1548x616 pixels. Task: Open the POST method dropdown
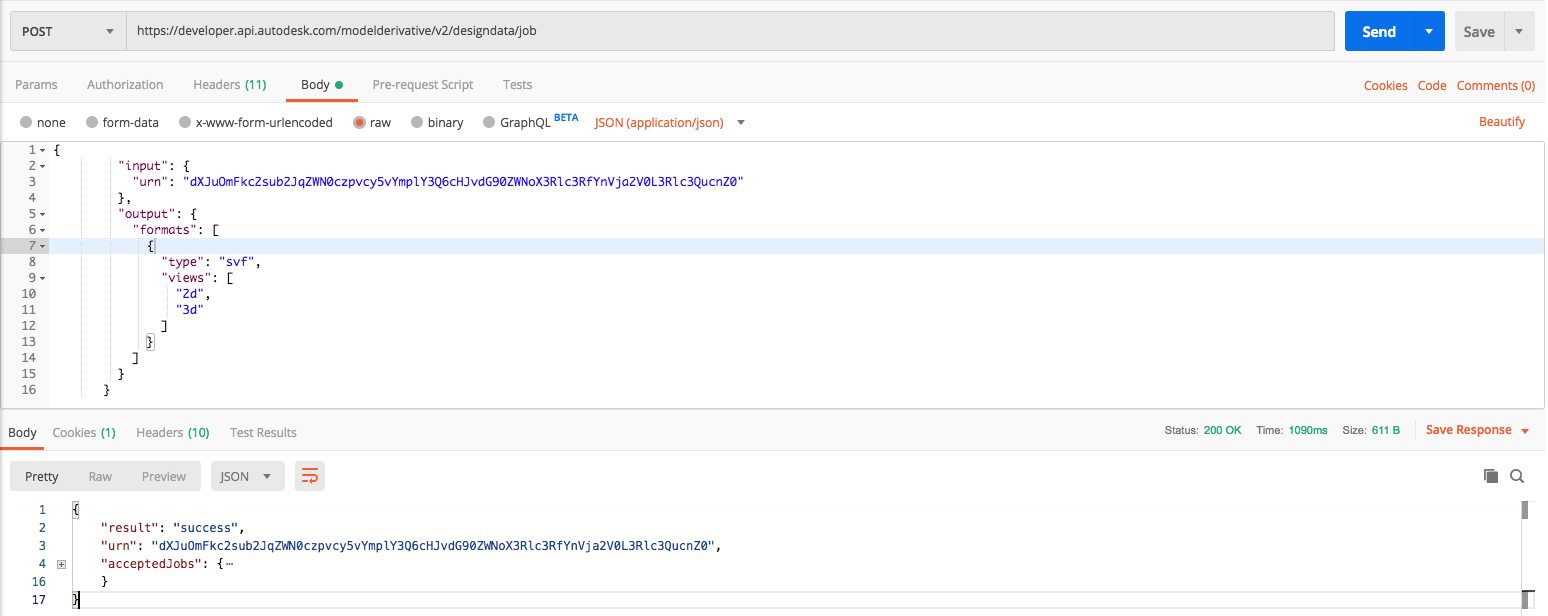pyautogui.click(x=68, y=31)
